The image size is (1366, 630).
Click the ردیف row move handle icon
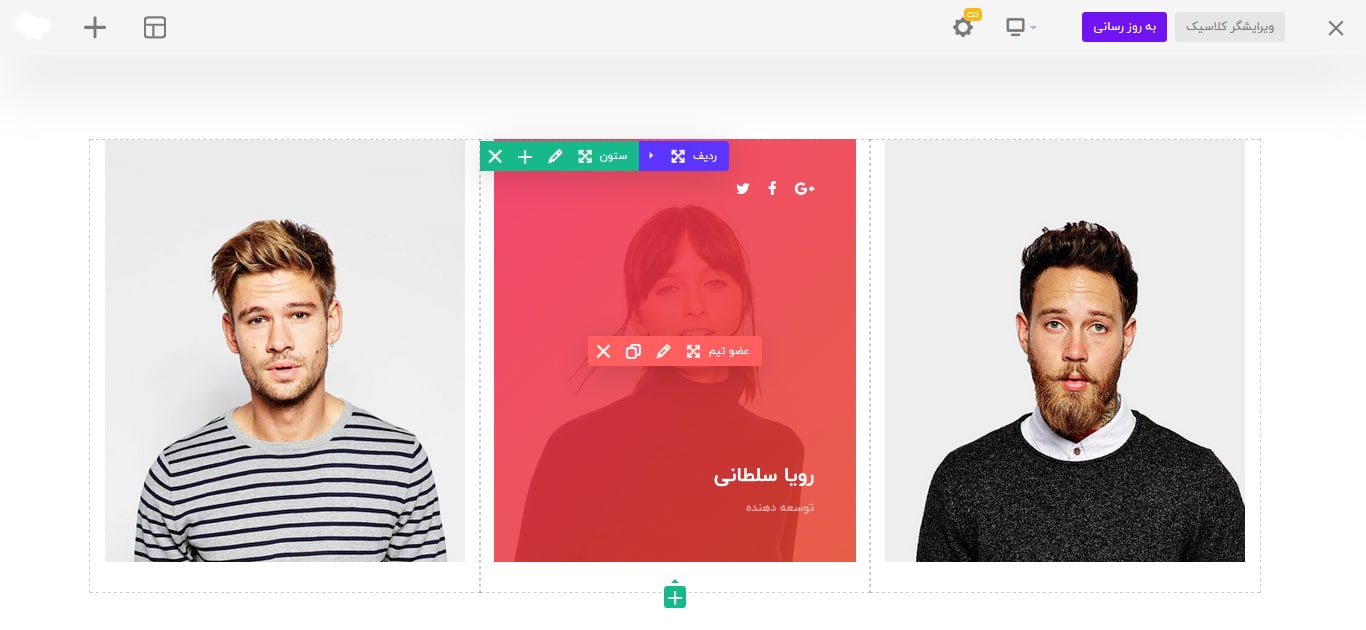[678, 156]
